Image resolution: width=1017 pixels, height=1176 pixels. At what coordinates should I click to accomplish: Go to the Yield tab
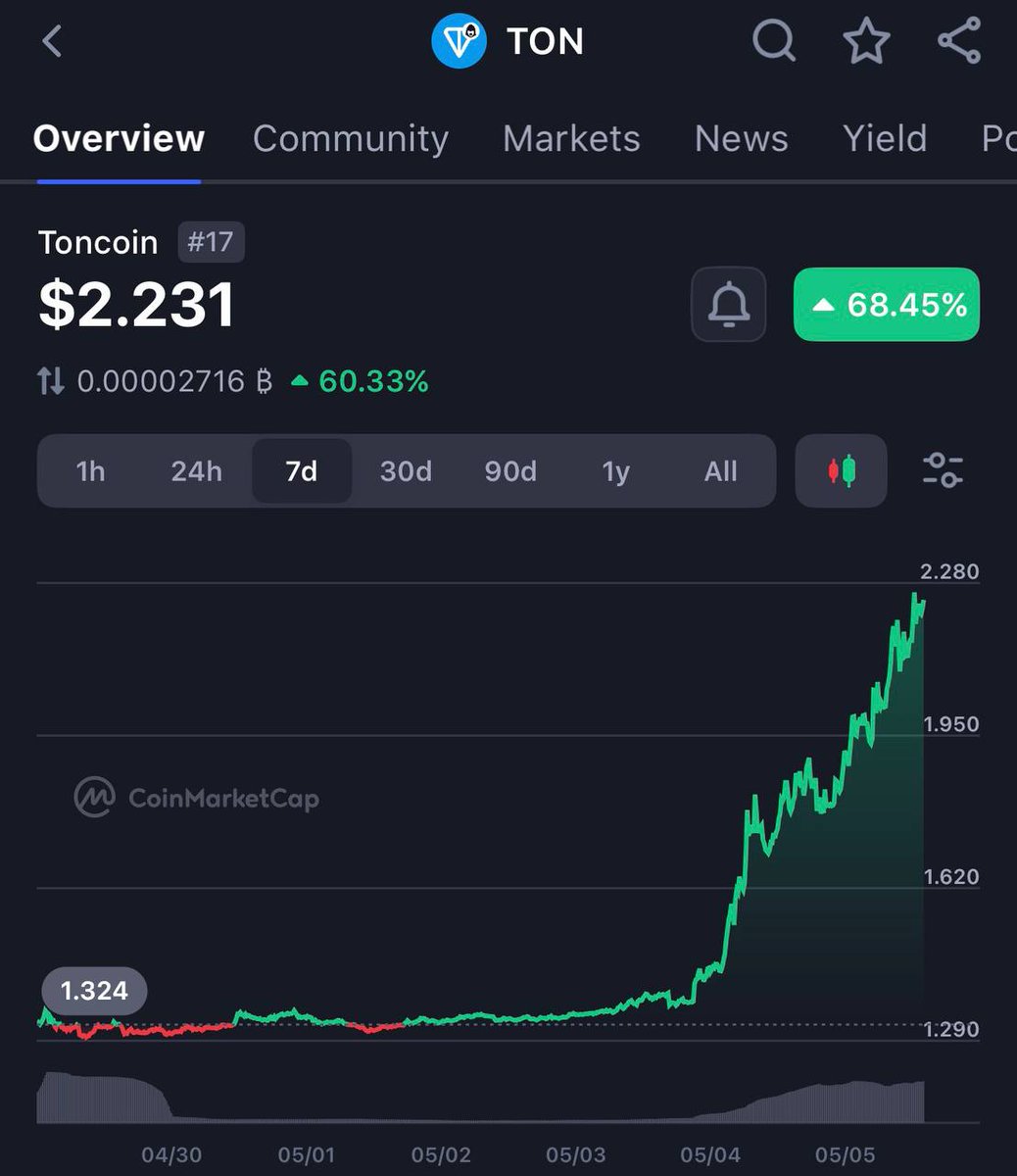pos(885,138)
